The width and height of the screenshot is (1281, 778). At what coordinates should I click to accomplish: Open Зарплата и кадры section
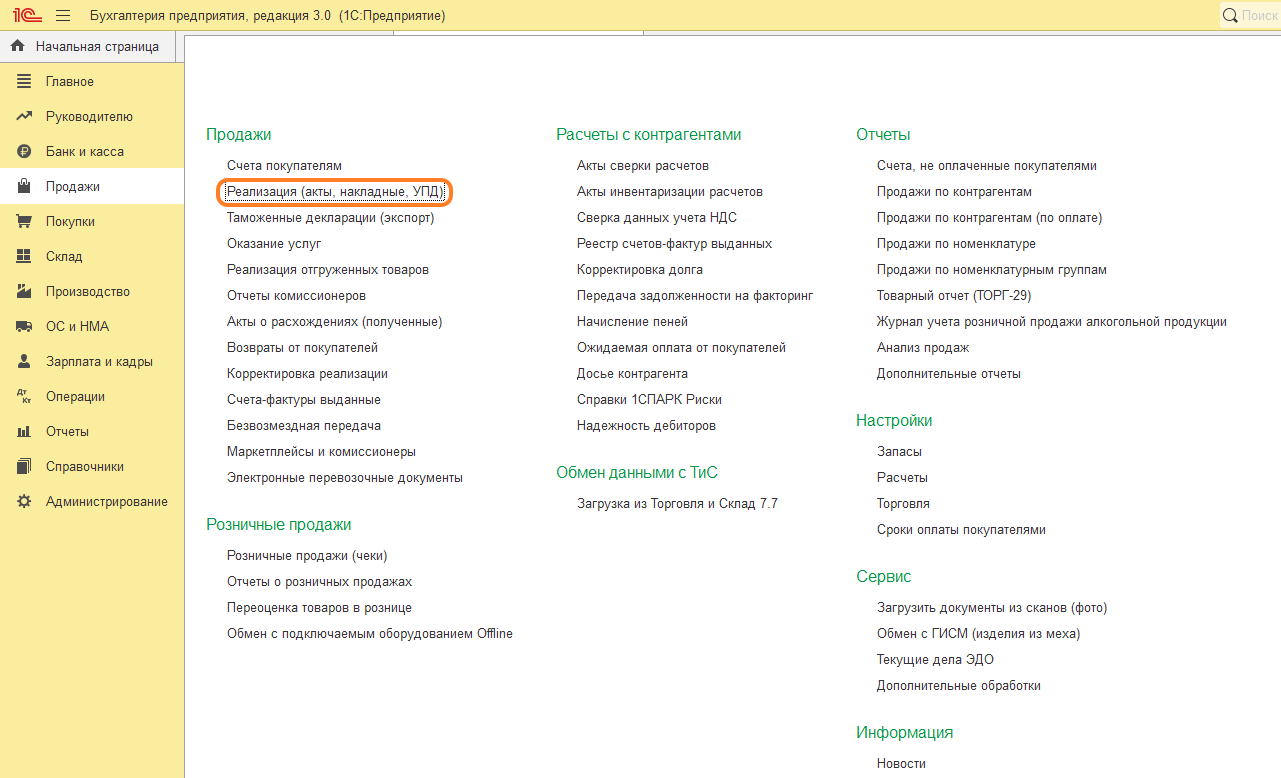coord(99,362)
